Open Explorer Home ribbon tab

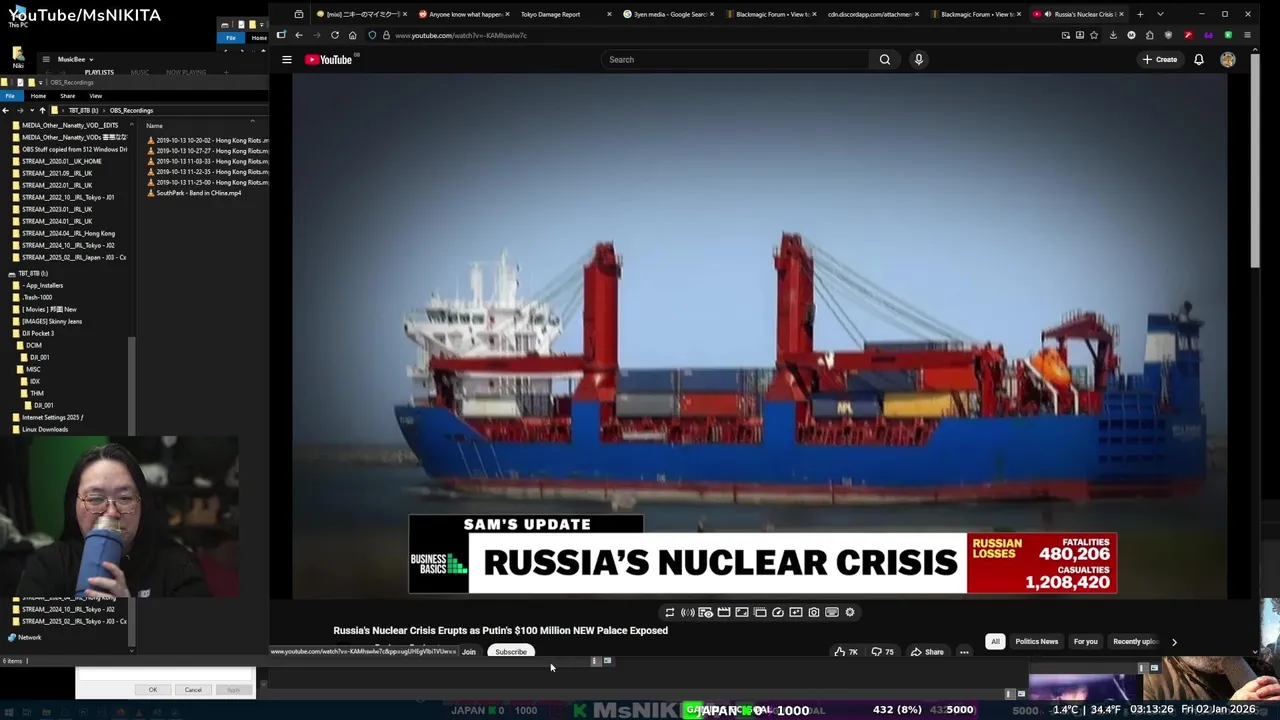[x=38, y=96]
